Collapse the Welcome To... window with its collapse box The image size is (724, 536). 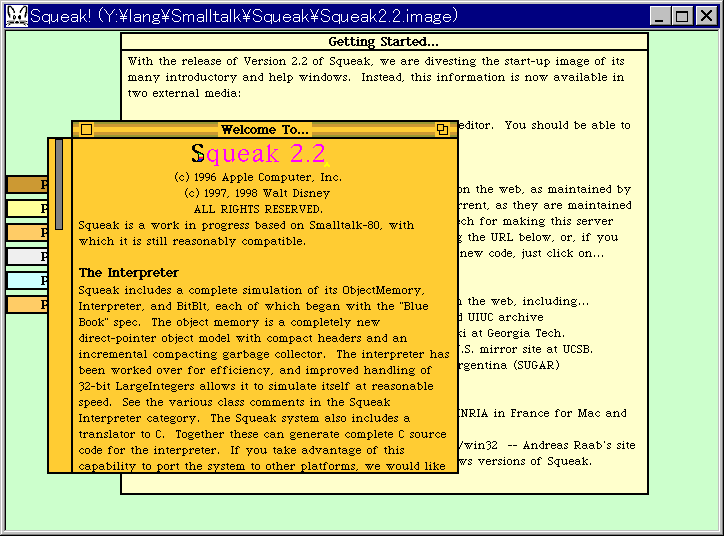(x=442, y=129)
